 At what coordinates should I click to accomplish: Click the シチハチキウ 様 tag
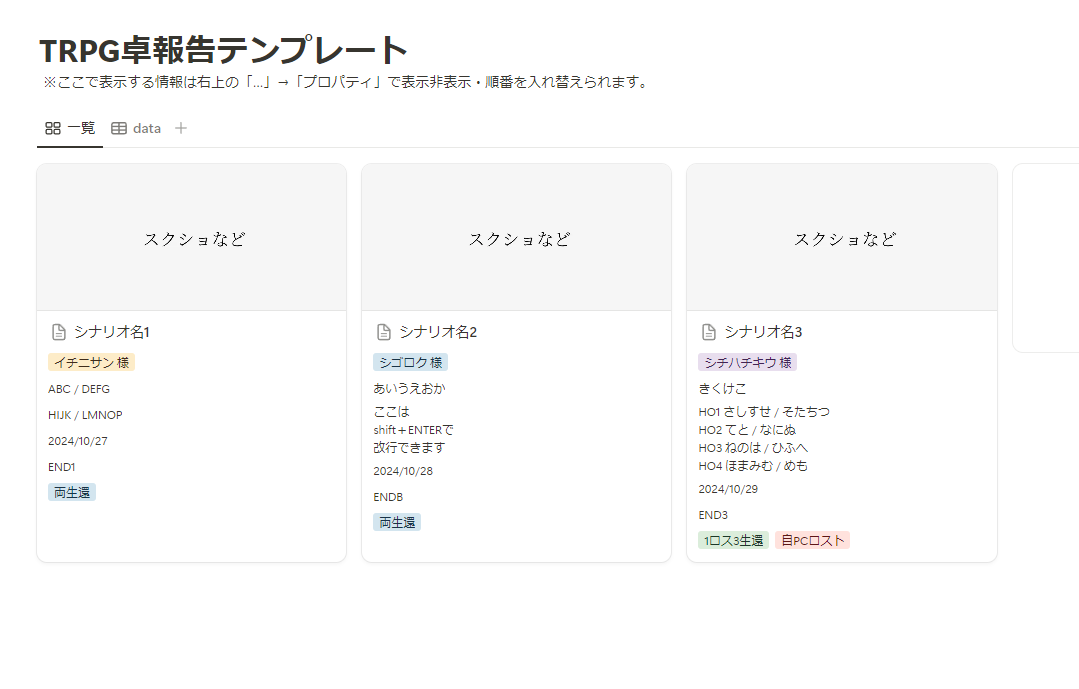[x=747, y=362]
